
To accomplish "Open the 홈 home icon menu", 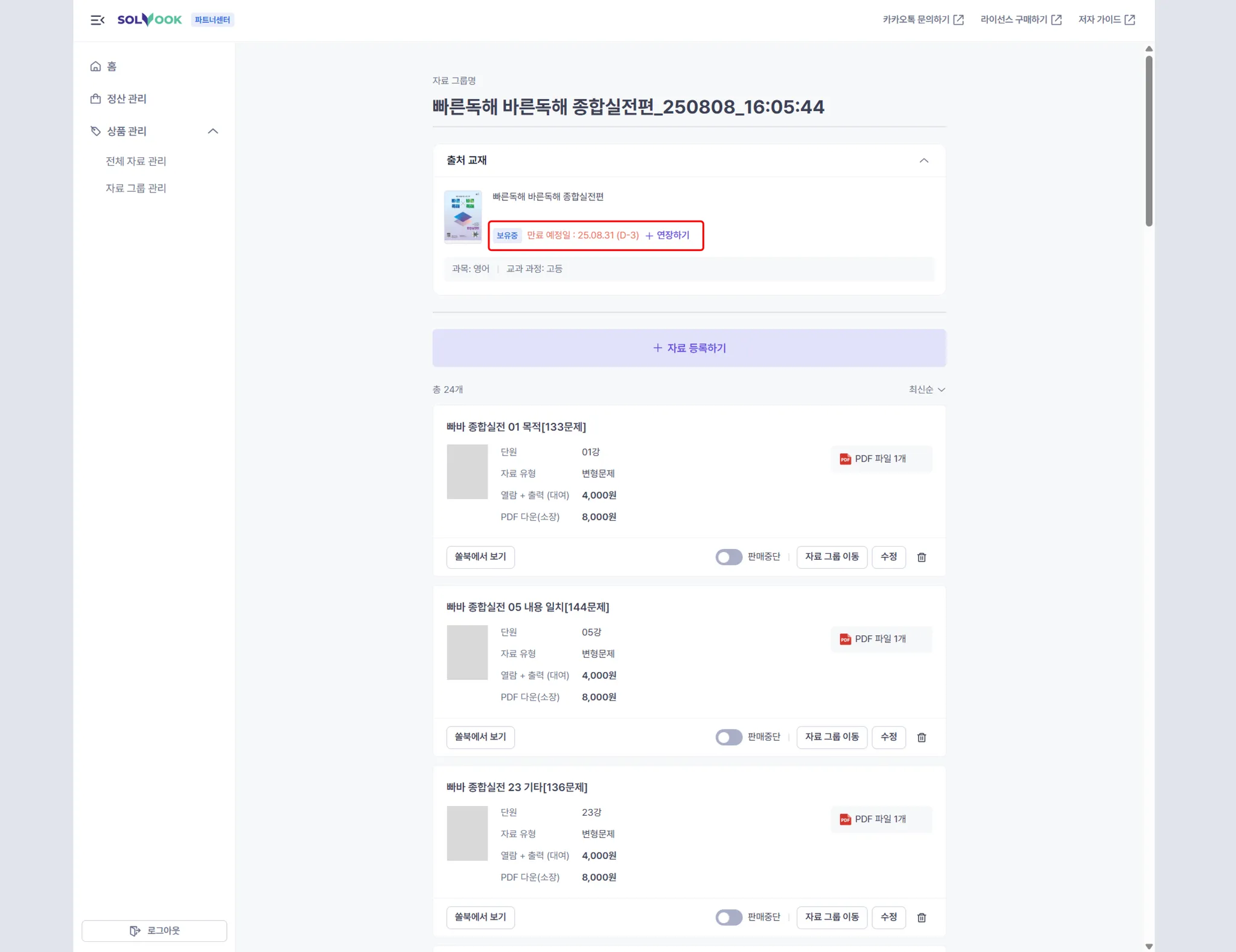I will pos(103,66).
